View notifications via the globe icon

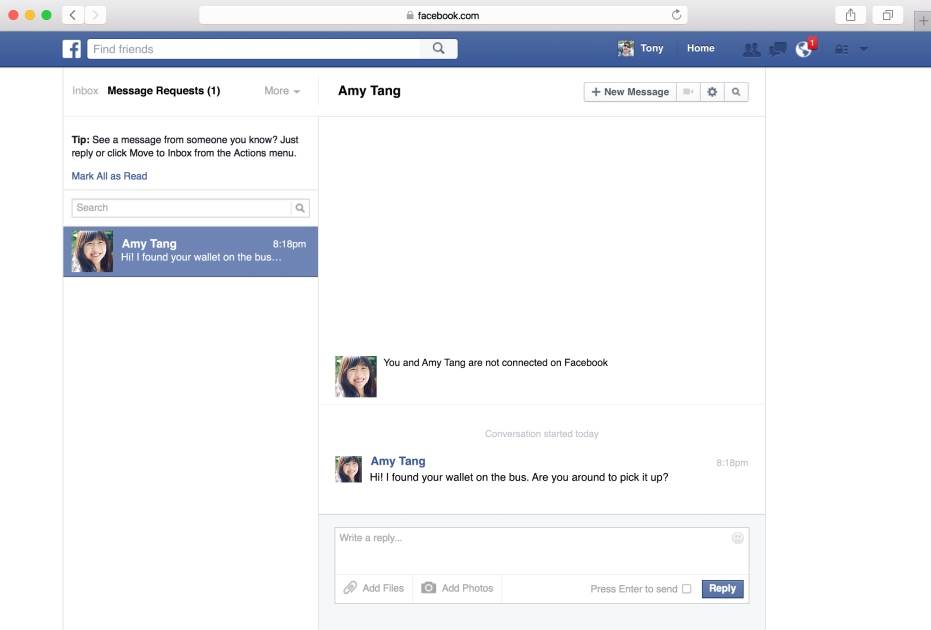coord(803,47)
